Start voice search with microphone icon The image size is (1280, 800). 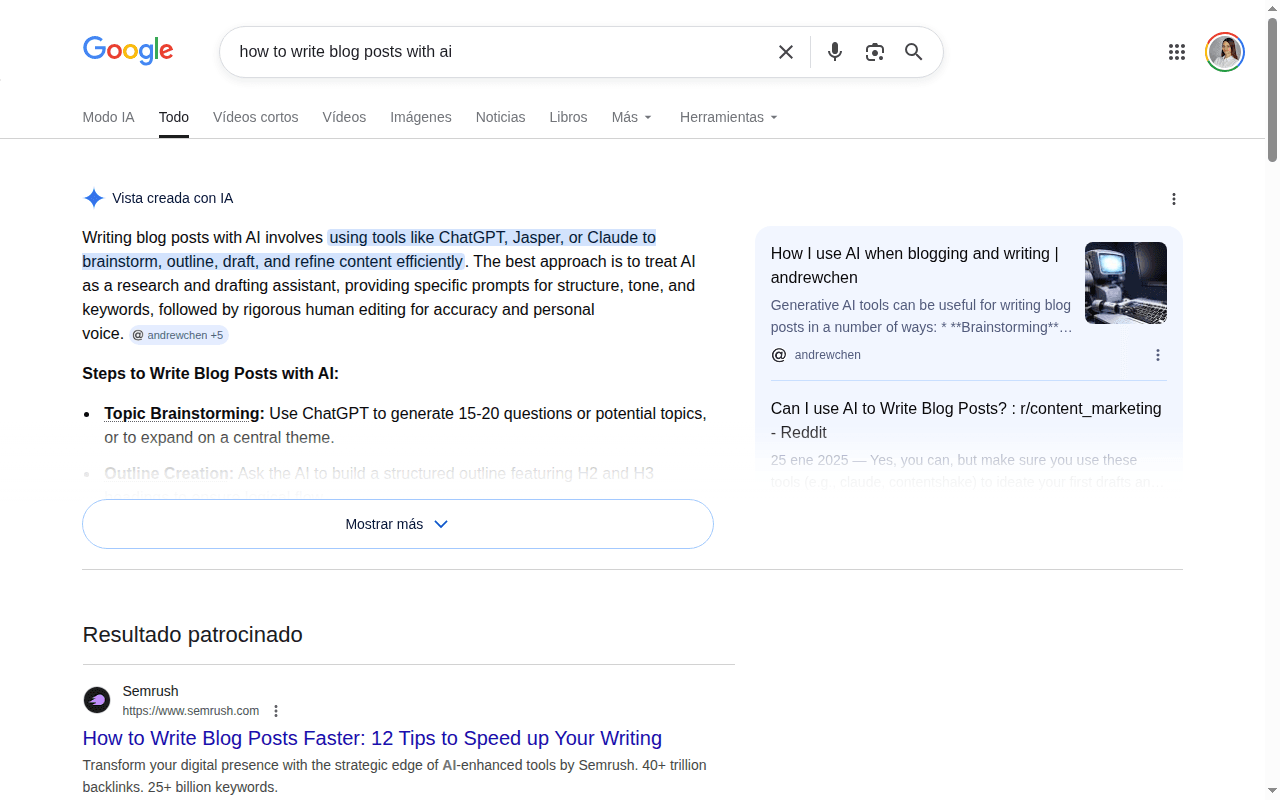click(x=835, y=52)
